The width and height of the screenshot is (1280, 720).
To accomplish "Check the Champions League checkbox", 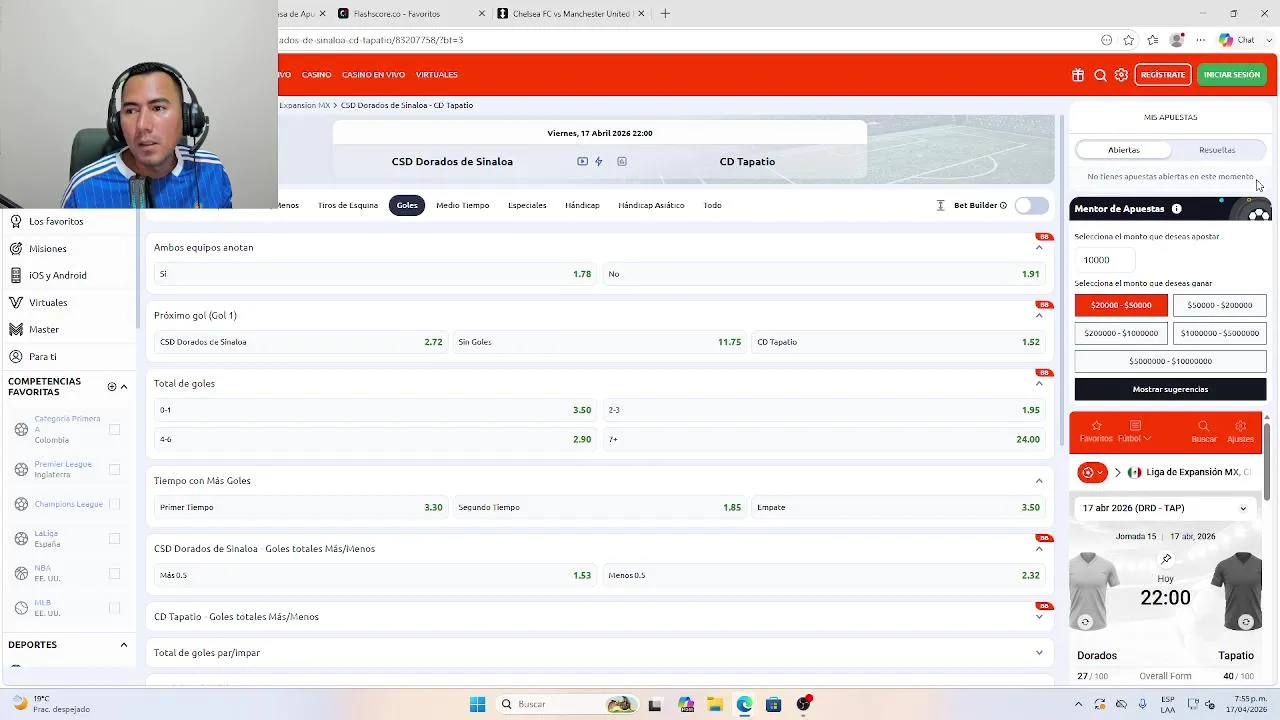I will tap(114, 504).
